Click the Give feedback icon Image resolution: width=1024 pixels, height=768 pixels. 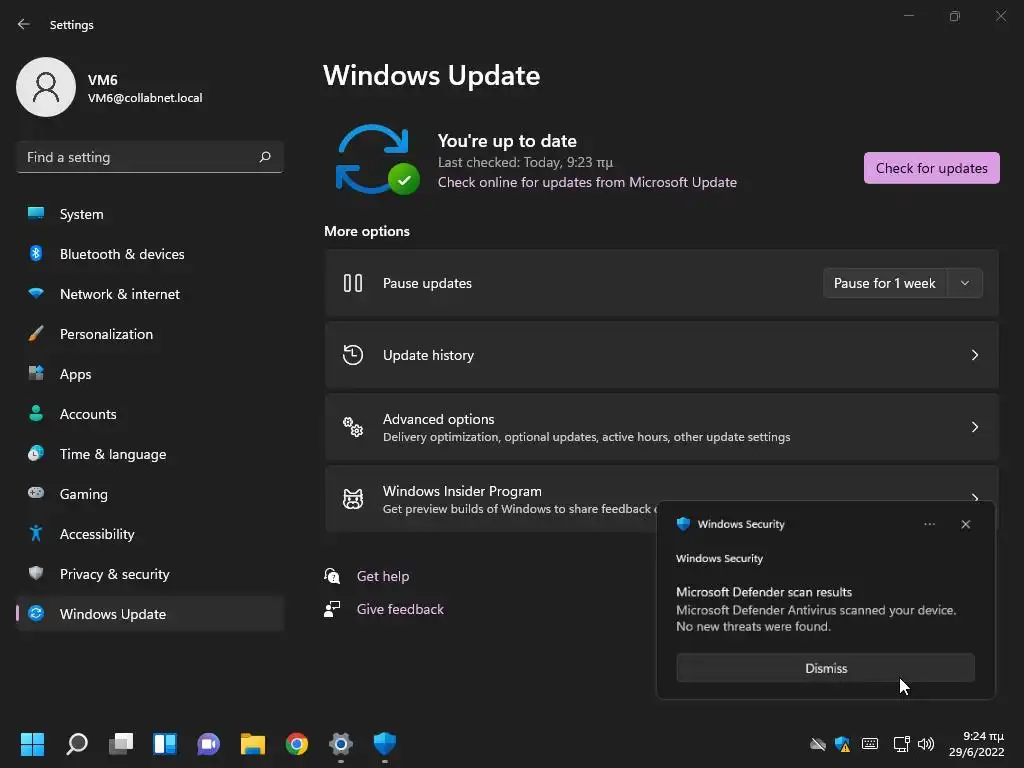(332, 609)
